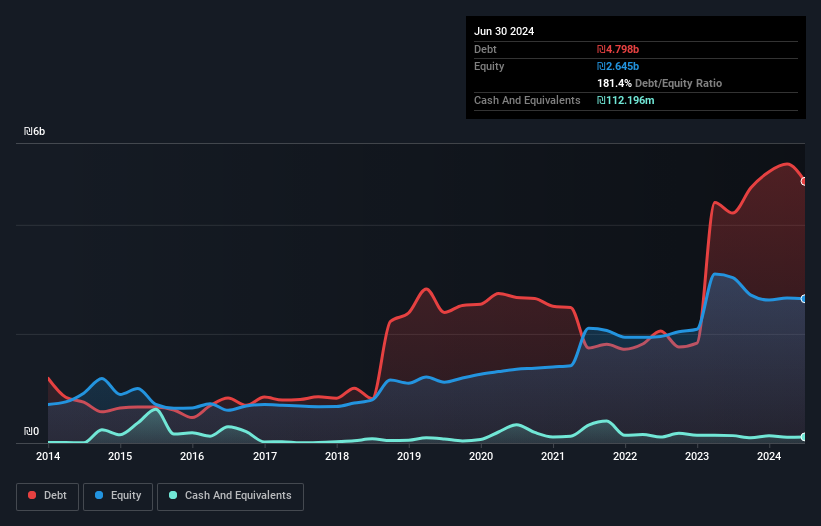Click the 2016 x-axis label
Image resolution: width=821 pixels, height=526 pixels.
tap(192, 456)
